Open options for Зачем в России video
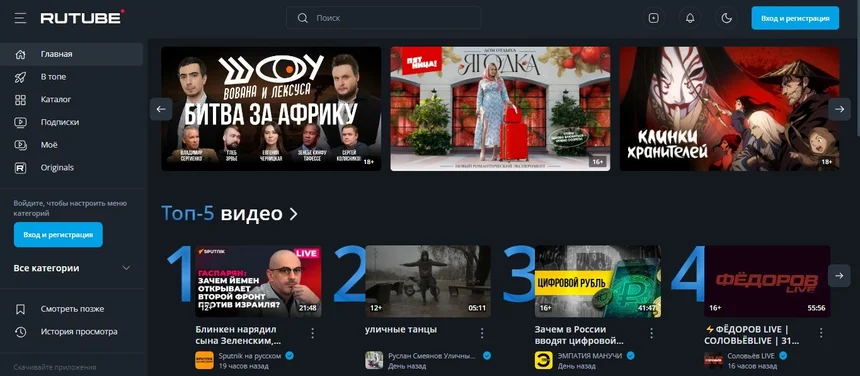The width and height of the screenshot is (860, 376). pyautogui.click(x=652, y=333)
